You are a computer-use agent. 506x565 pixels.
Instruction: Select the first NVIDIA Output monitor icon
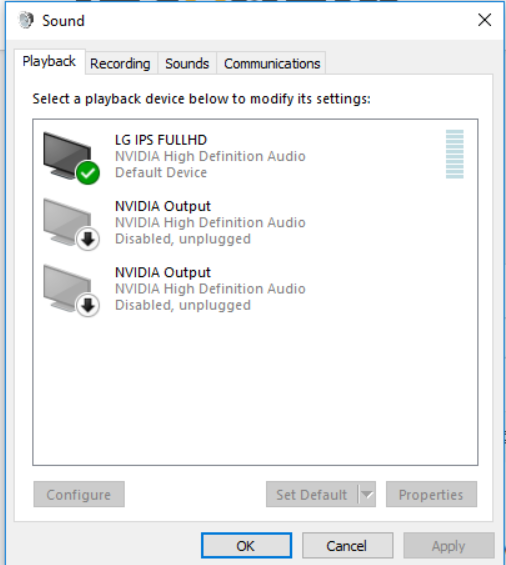(67, 222)
